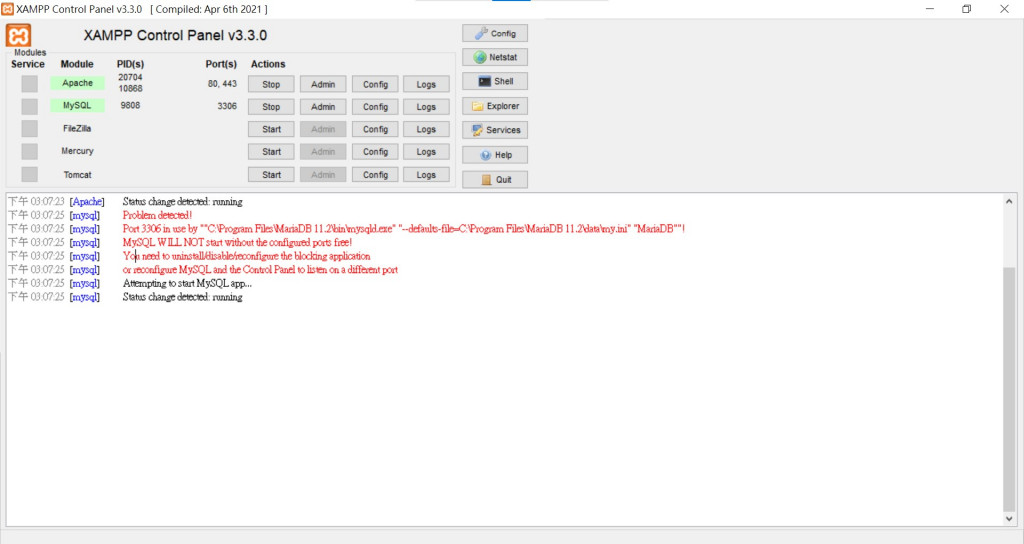Open the main Config wrench button
1024x544 pixels.
495,33
